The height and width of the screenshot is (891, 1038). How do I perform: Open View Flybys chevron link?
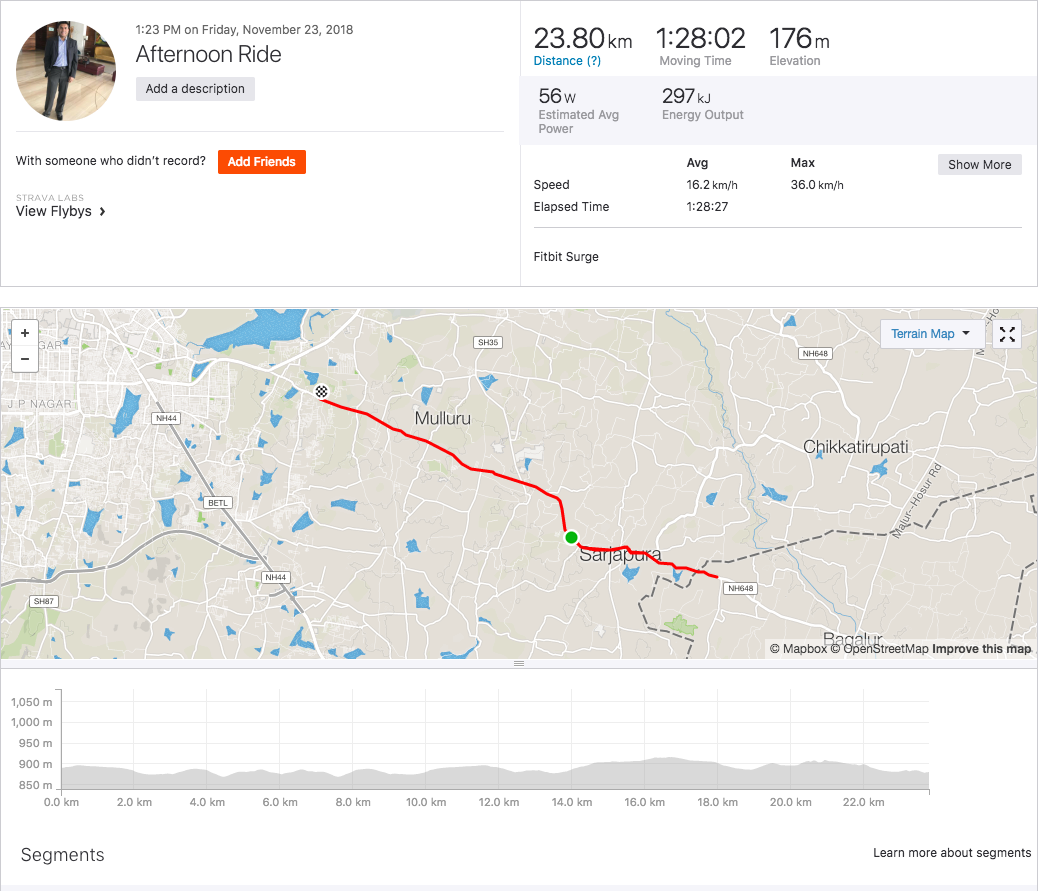tap(60, 211)
